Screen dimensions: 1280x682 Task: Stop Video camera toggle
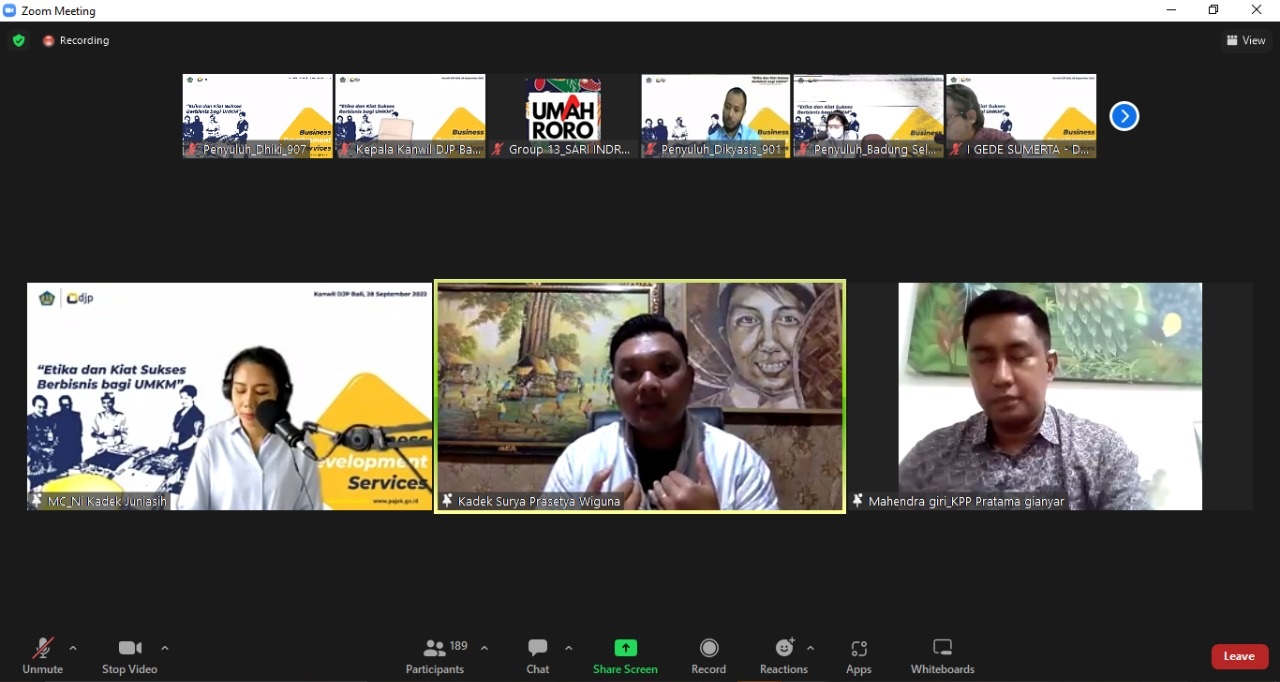coord(129,655)
